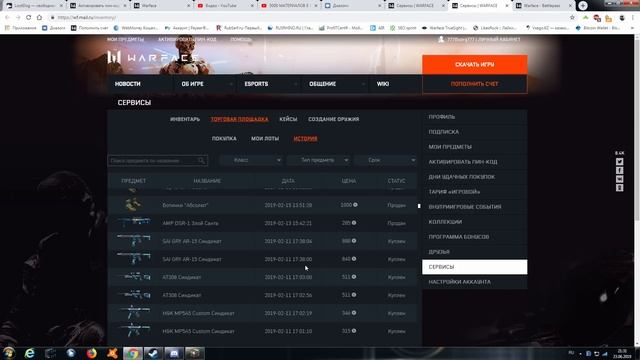Click the Warface logo
The height and width of the screenshot is (360, 640).
[152, 58]
